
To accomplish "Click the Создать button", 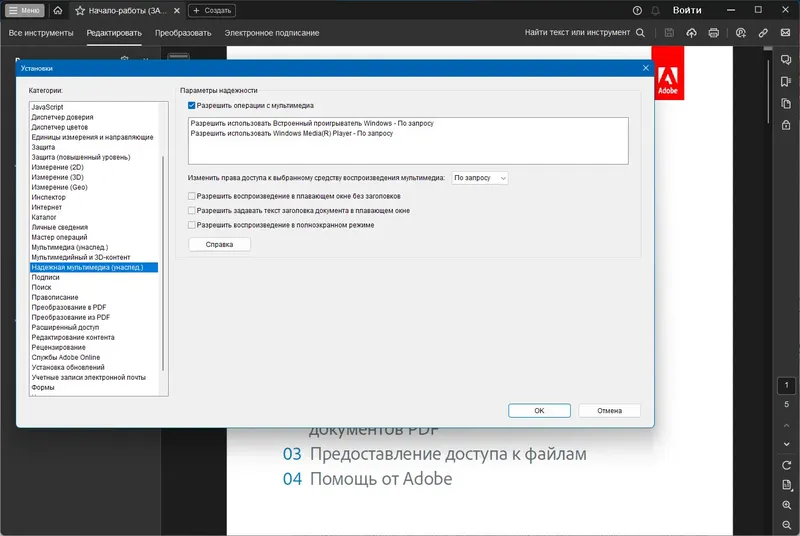I will pyautogui.click(x=212, y=10).
